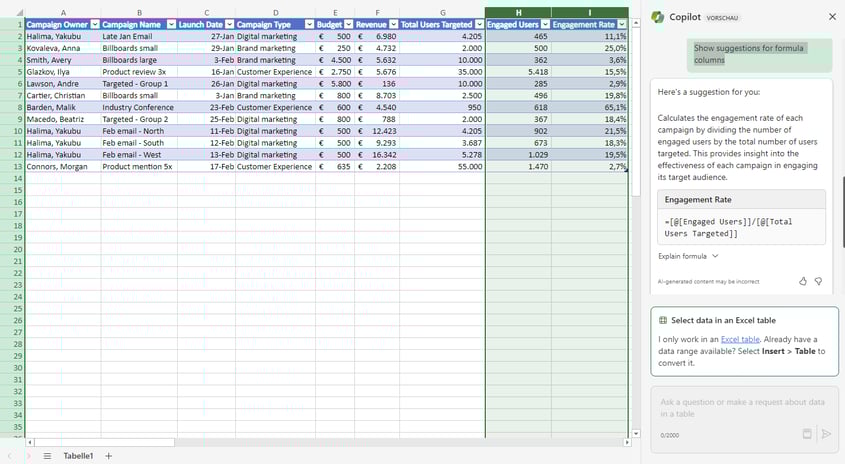The image size is (845, 464).
Task: Select cell 'Product mention 5x'
Action: (x=139, y=167)
